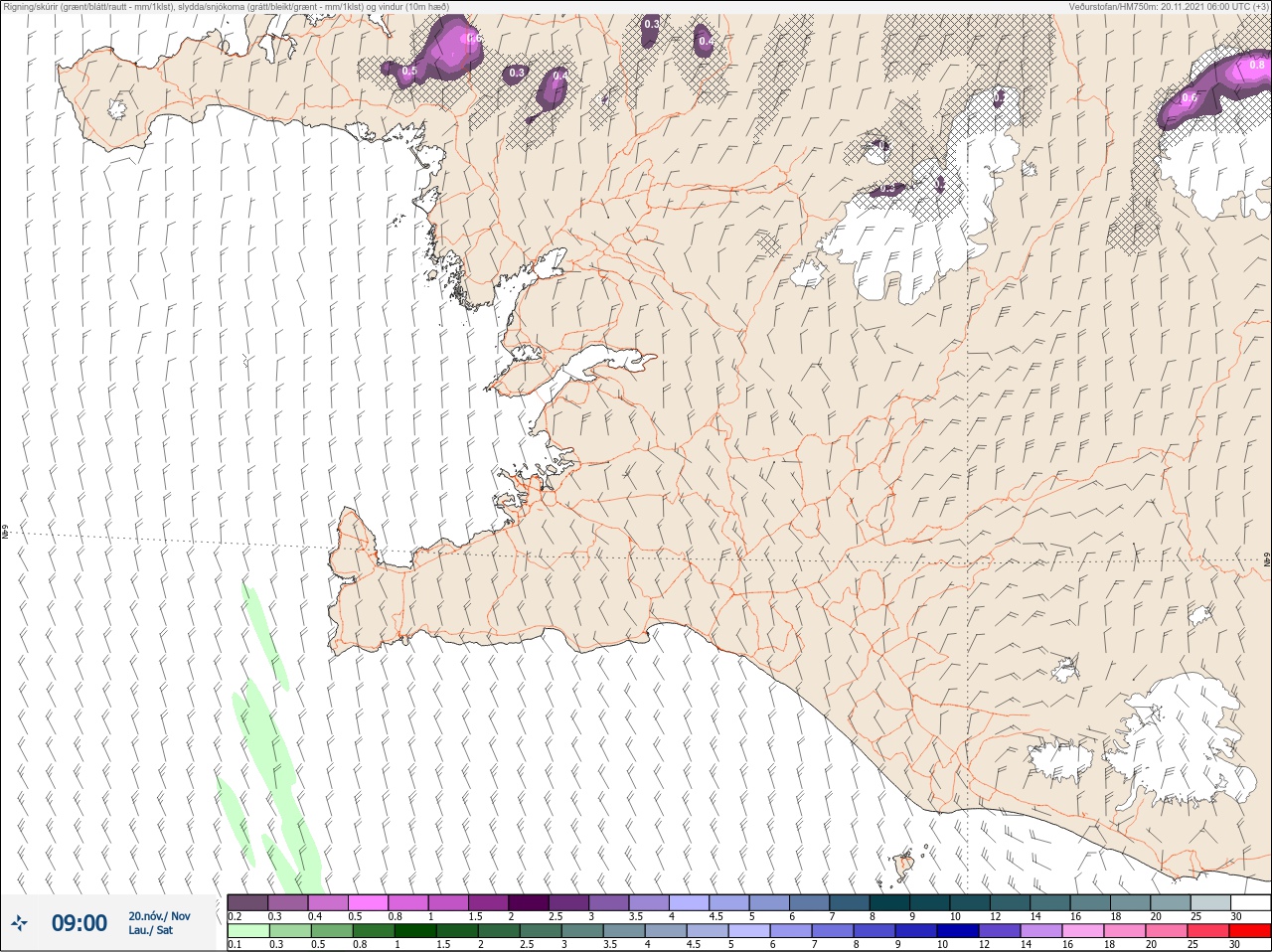Select the grey-teal 18 swatch in snow legend
1272x952 pixels.
pyautogui.click(x=1131, y=902)
